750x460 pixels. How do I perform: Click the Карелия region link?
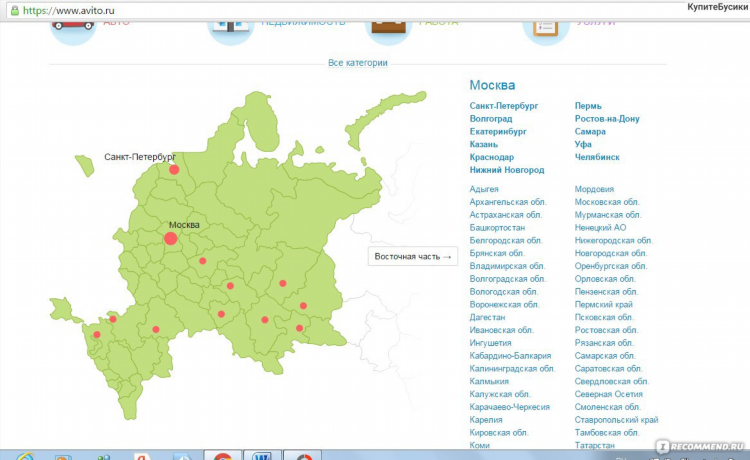click(x=486, y=420)
